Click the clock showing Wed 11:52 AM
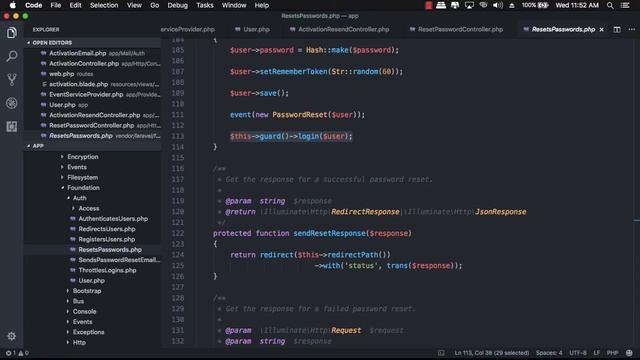The width and height of the screenshot is (640, 360). [x=577, y=5]
